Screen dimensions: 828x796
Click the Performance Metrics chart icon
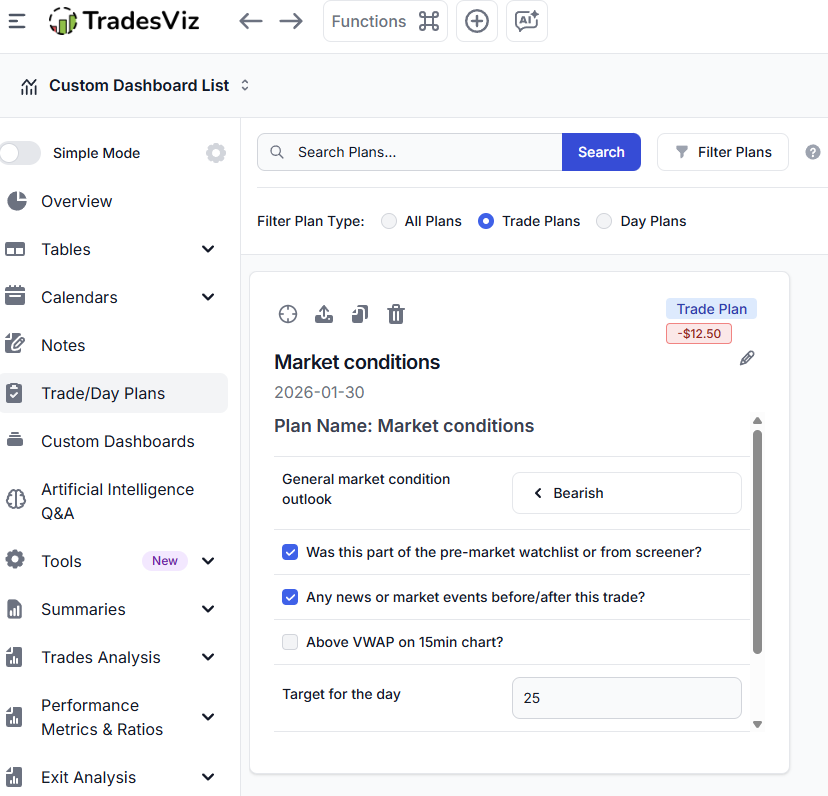14,717
